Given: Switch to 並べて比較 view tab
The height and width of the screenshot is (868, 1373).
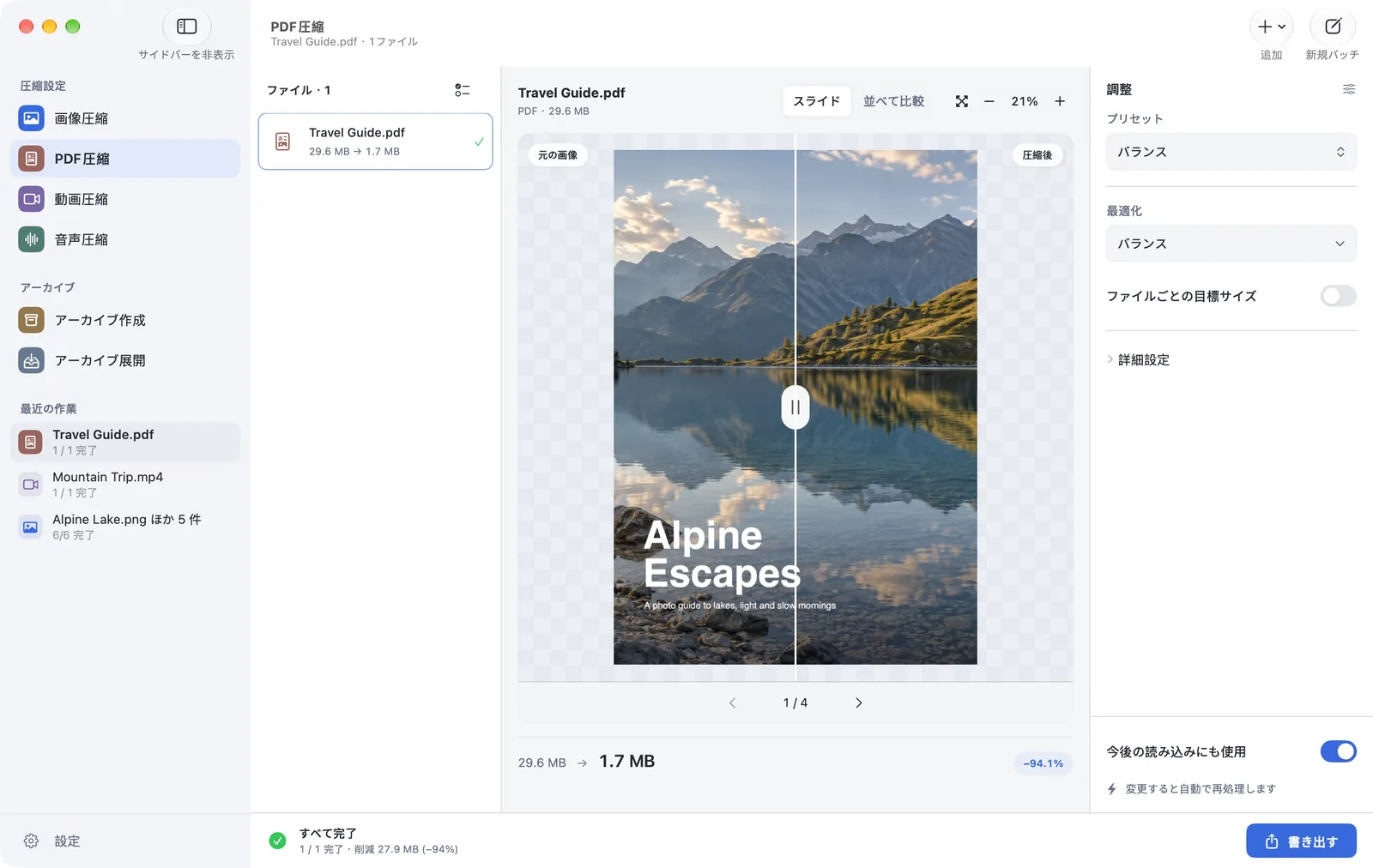Looking at the screenshot, I should (x=893, y=101).
